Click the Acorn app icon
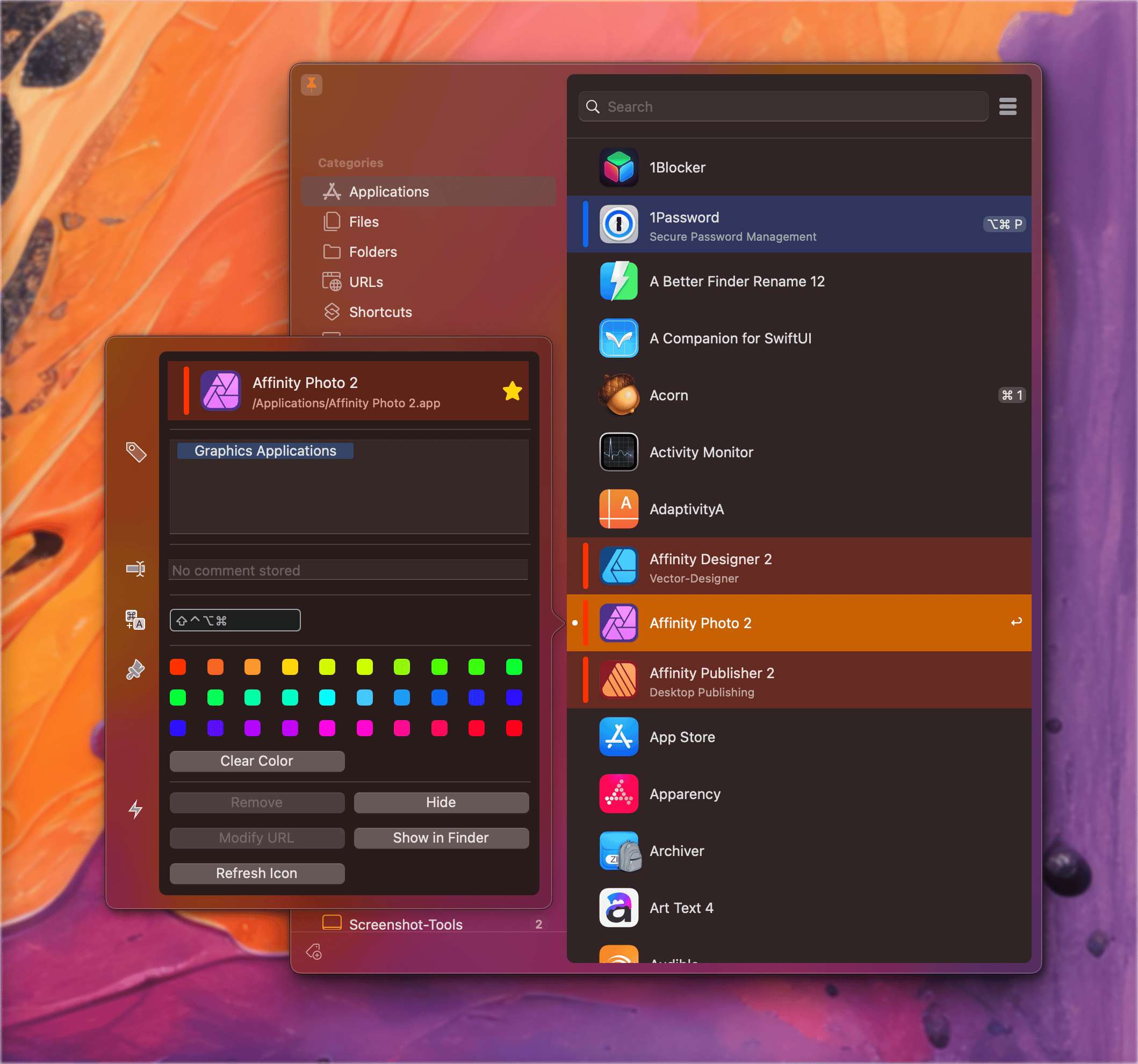This screenshot has height=1064, width=1138. (x=619, y=395)
